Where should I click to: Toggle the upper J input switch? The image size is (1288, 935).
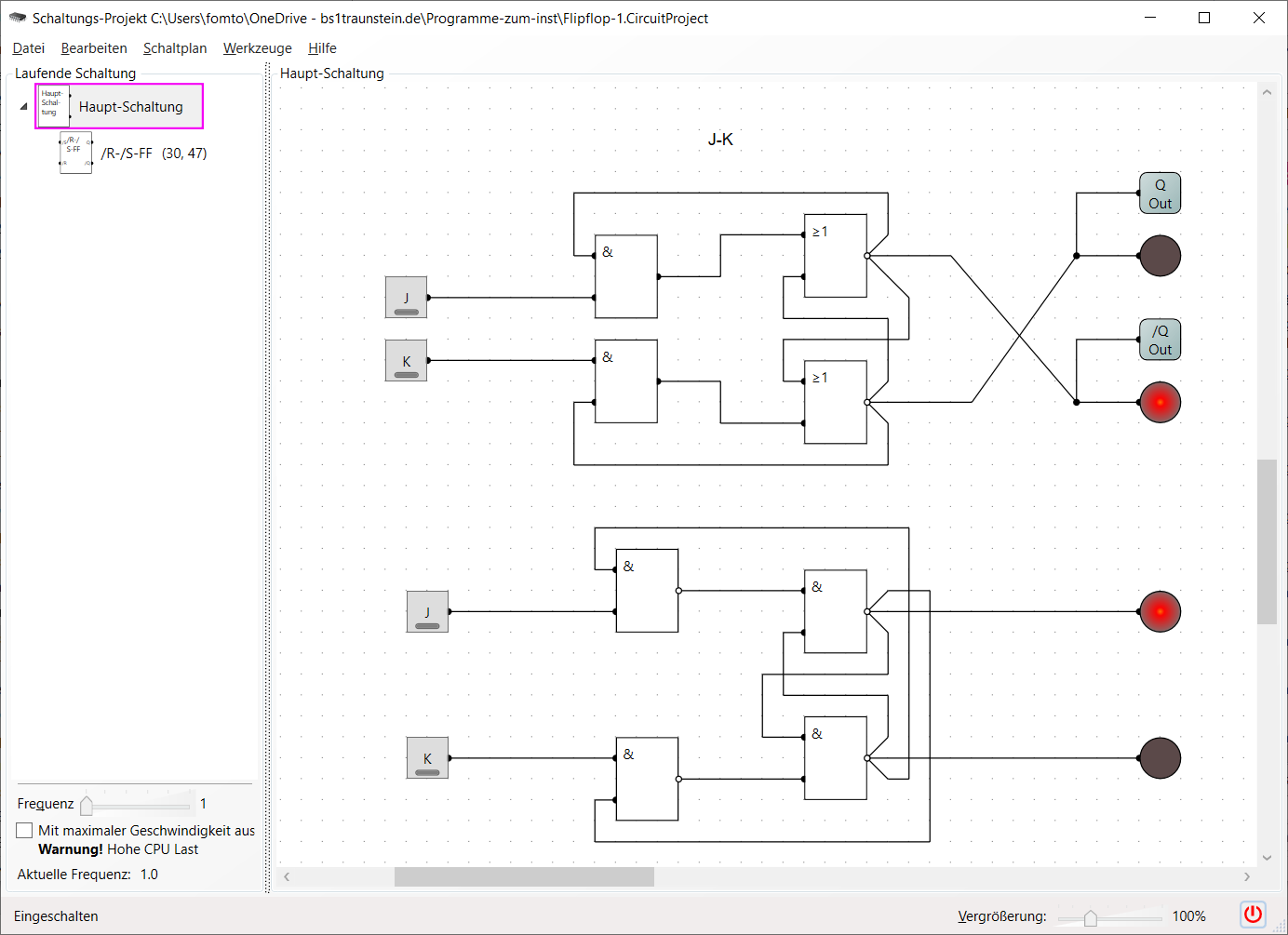tap(407, 298)
